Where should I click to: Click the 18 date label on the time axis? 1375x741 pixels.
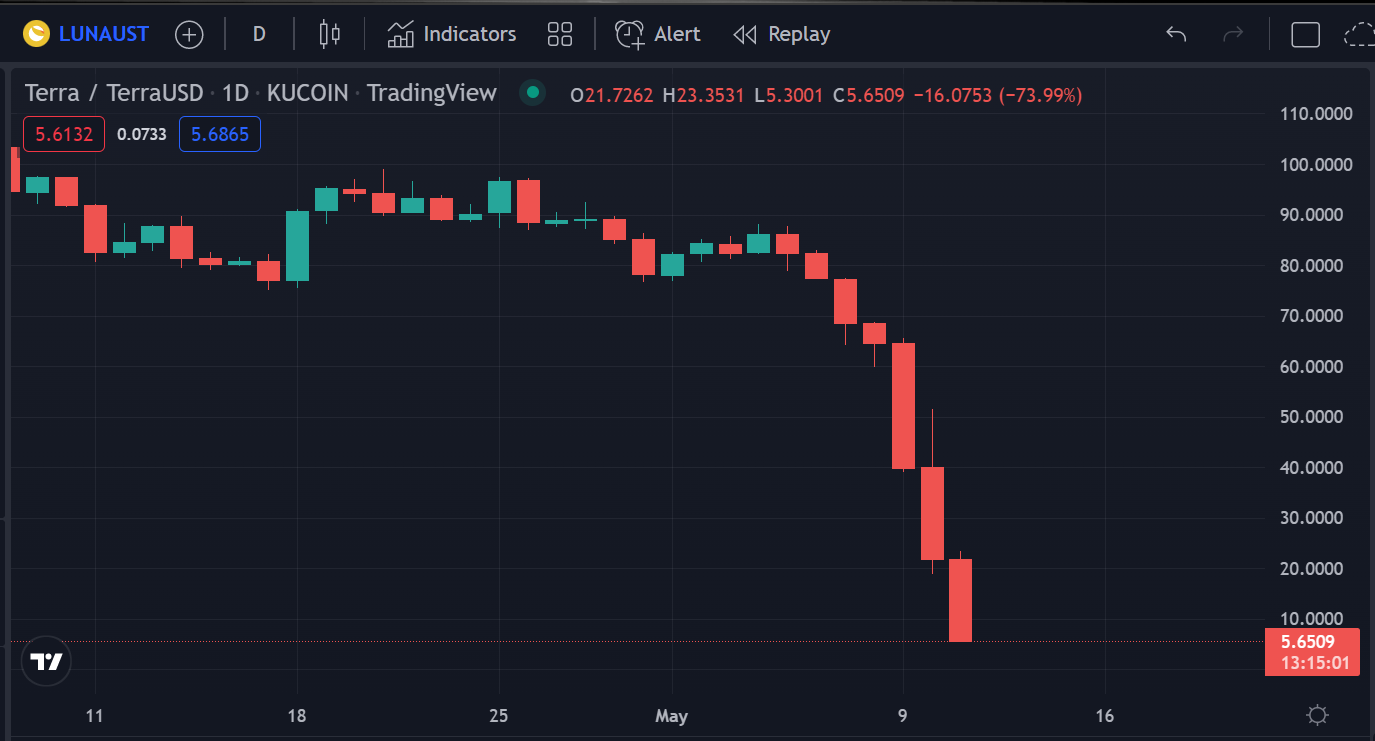click(x=296, y=716)
